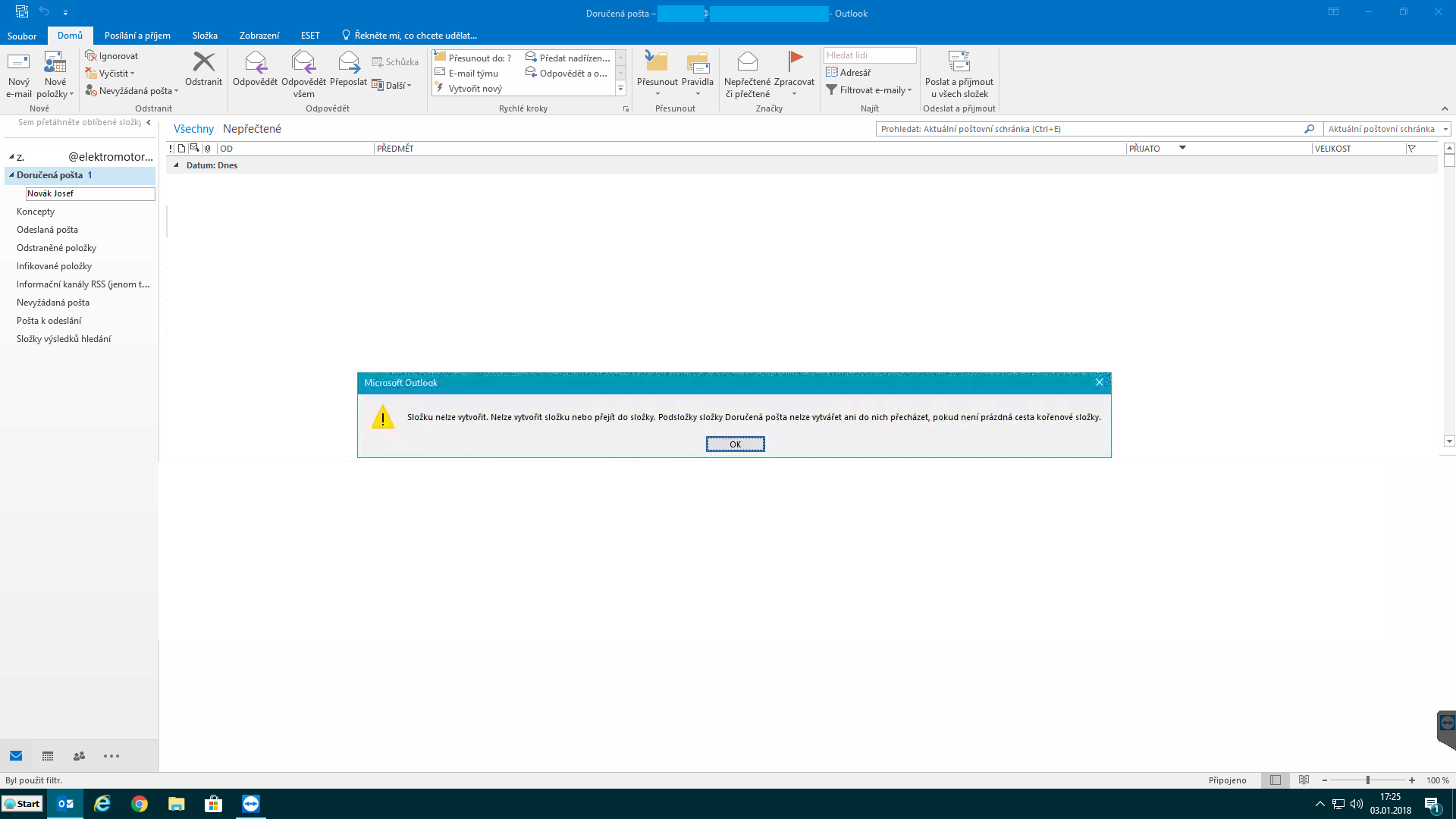This screenshot has height=819, width=1456.
Task: Toggle the Nepřečtené unread filter
Action: [252, 129]
